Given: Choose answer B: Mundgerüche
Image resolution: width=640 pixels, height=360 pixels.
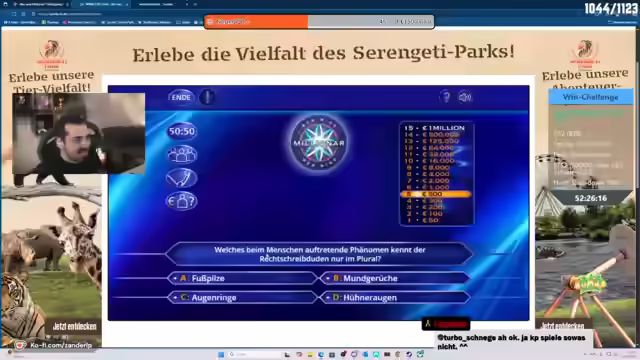Looking at the screenshot, I should [x=395, y=278].
